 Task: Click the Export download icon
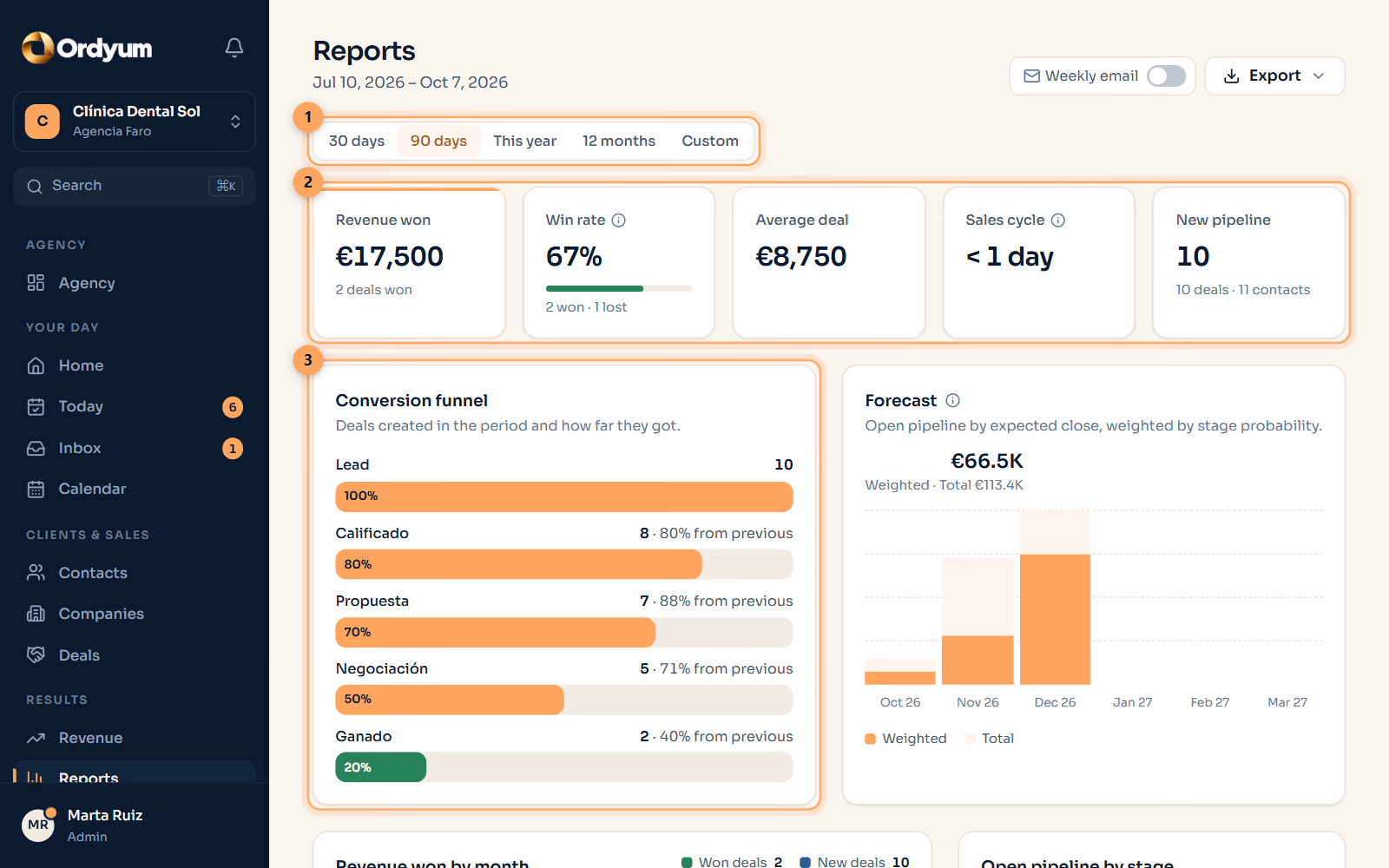(1231, 76)
